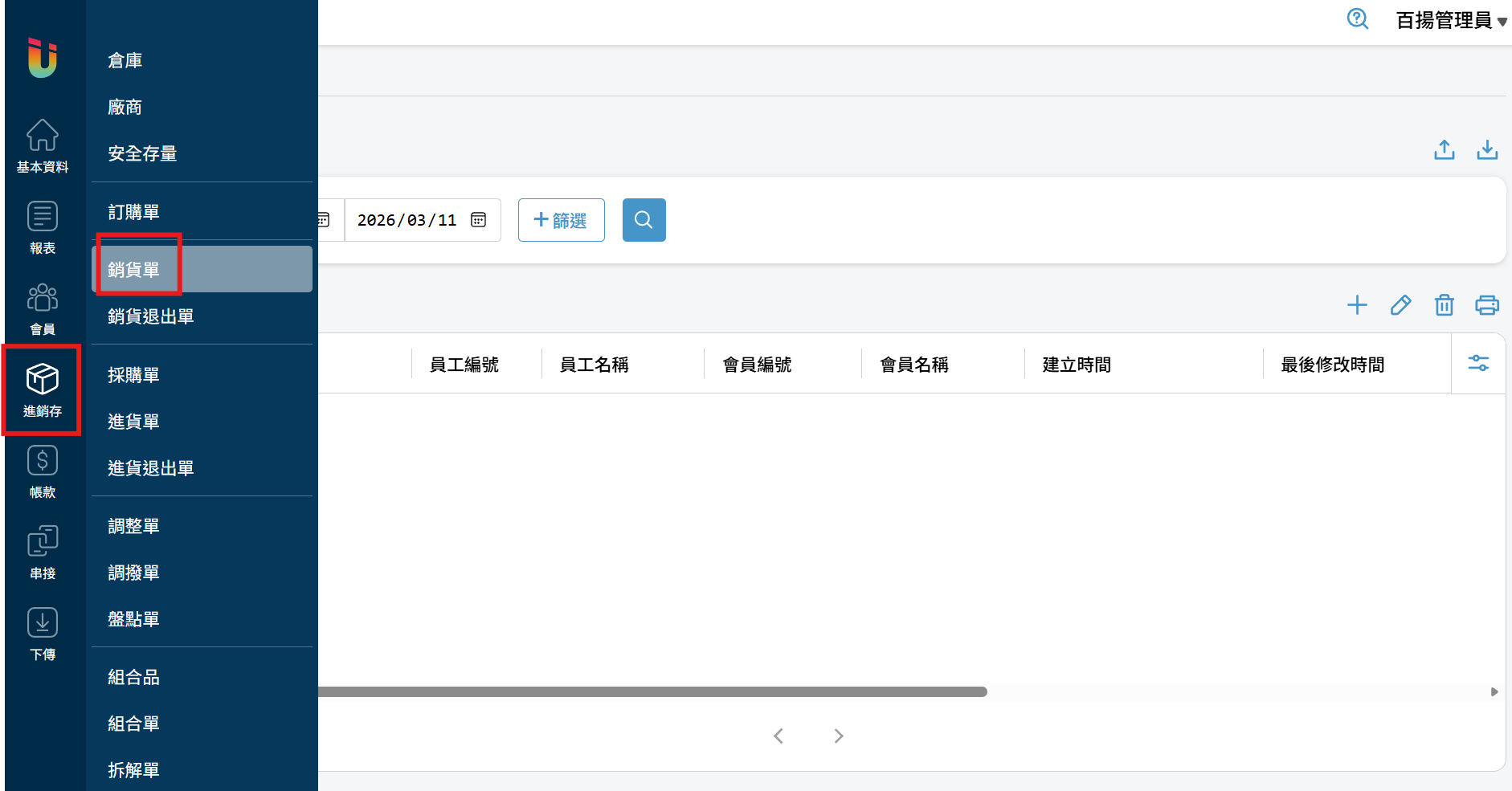
Task: Go to next page arrow
Action: tap(838, 736)
